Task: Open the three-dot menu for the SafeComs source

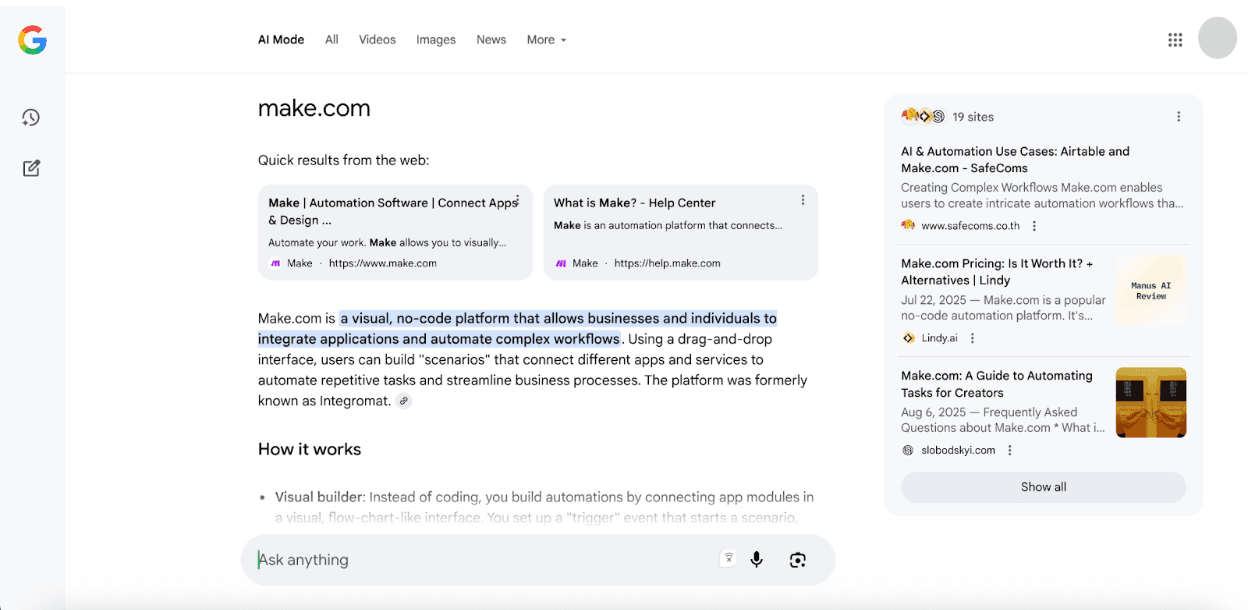Action: coord(1033,225)
